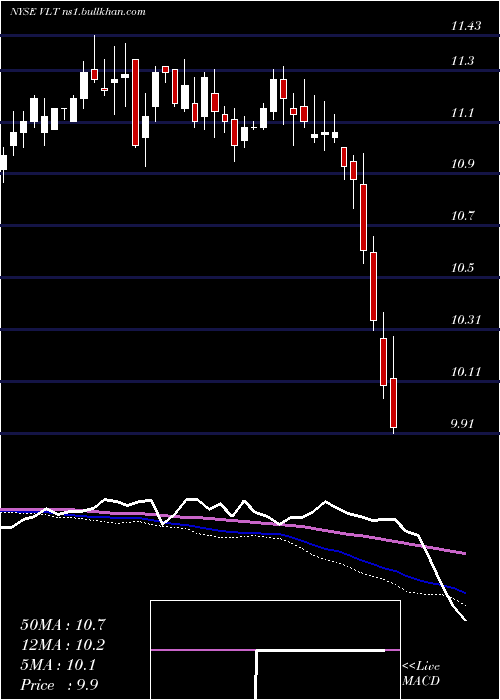This screenshot has height=700, width=500.
Task: Select the 11.43 price axis label
Action: [x=466, y=26]
